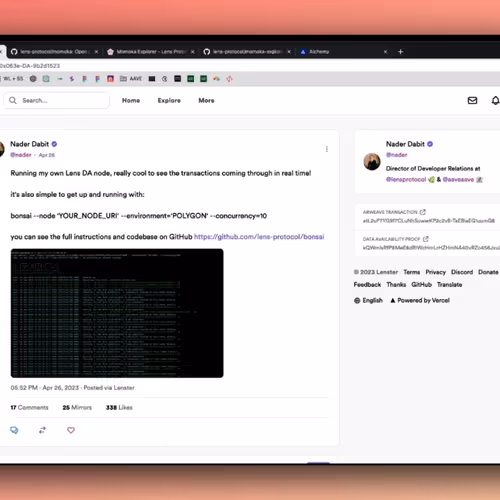The height and width of the screenshot is (500, 500).
Task: View the 25 Mirrors list
Action: coord(77,407)
